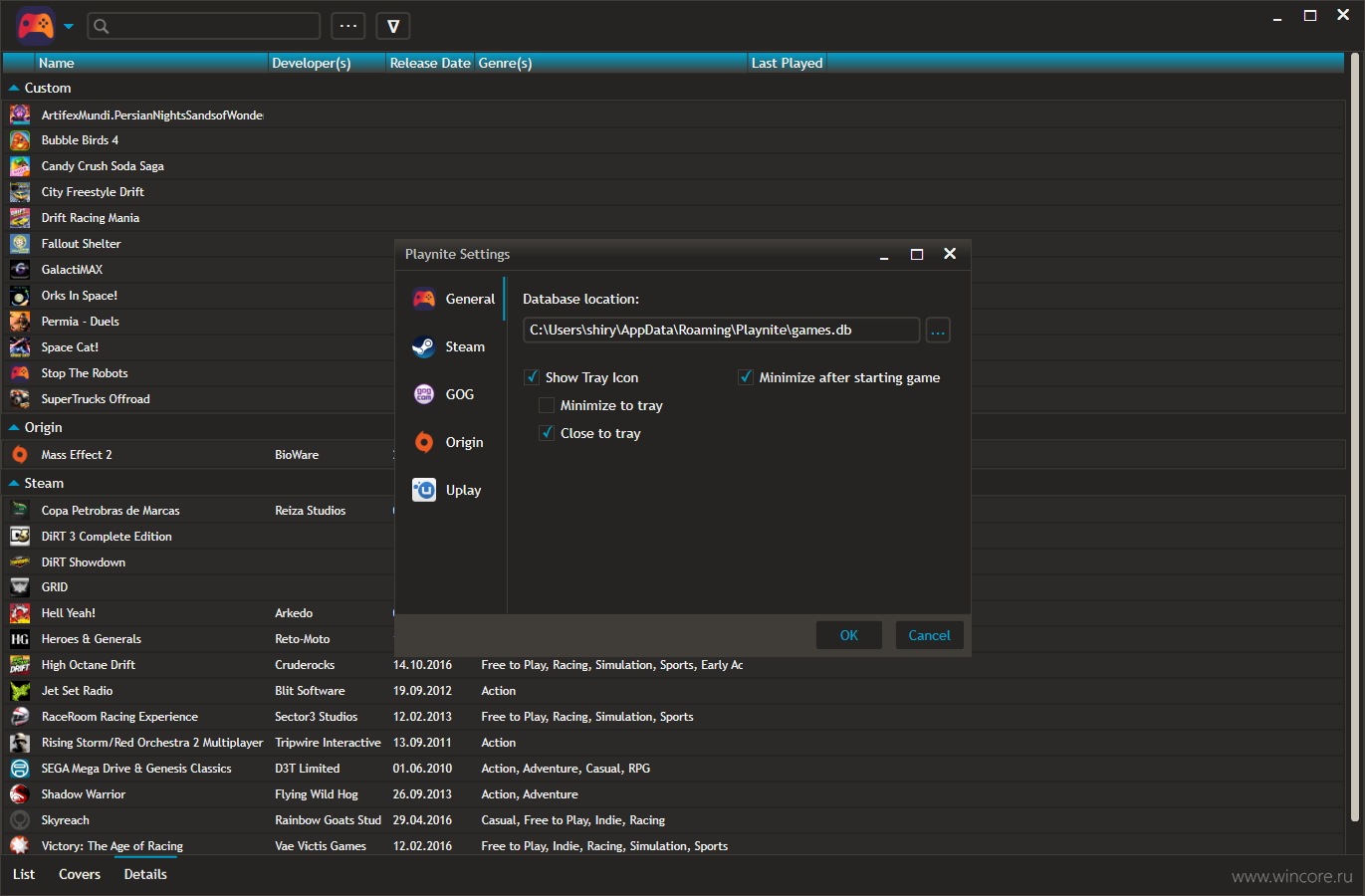Select the Skyreach game row
This screenshot has width=1365, height=896.
coord(673,820)
